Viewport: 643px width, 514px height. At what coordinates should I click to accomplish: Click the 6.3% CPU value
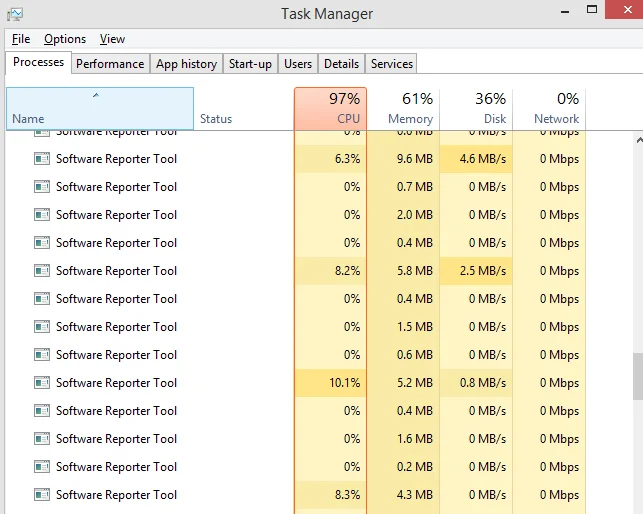coord(347,159)
